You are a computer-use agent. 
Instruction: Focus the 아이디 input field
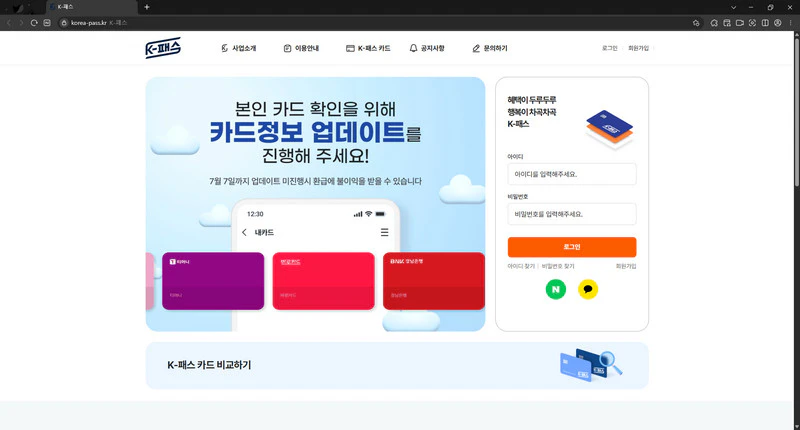tap(571, 174)
